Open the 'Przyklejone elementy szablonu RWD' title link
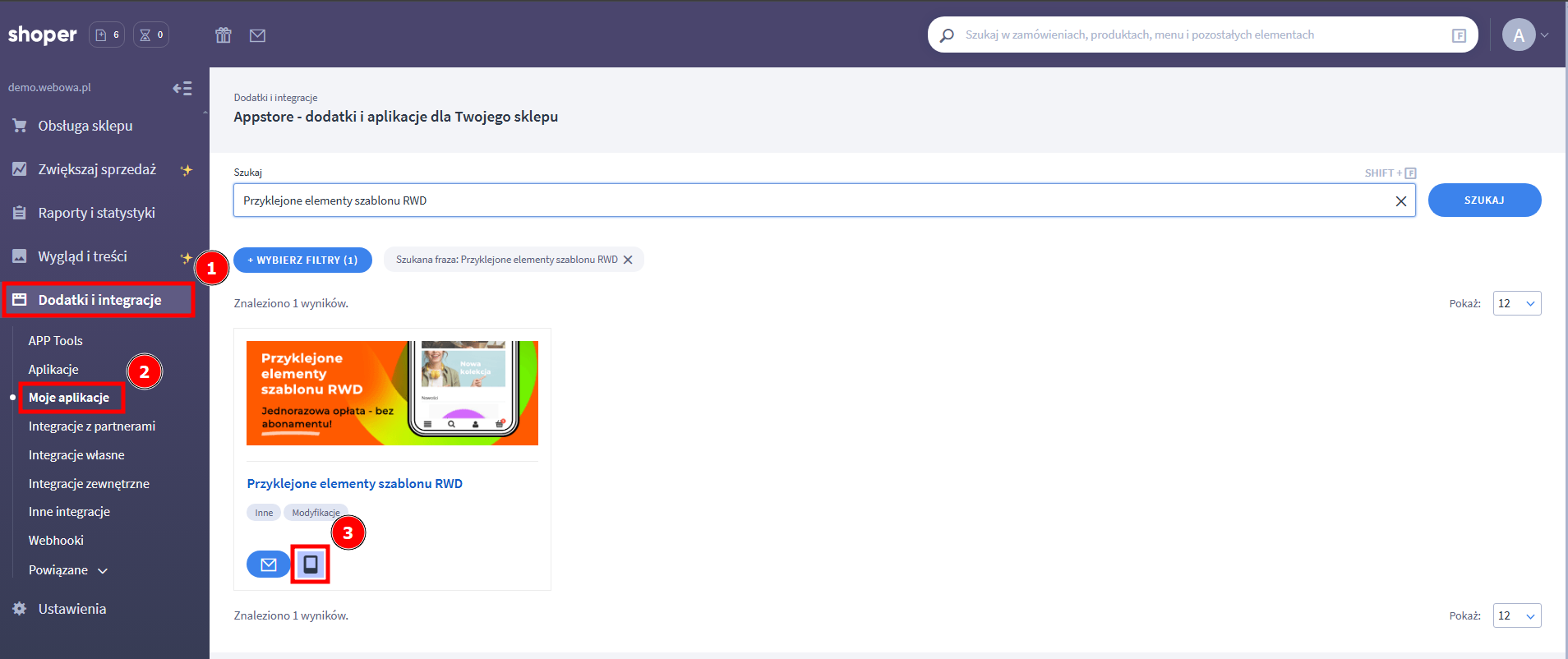Image resolution: width=1568 pixels, height=659 pixels. [x=354, y=484]
